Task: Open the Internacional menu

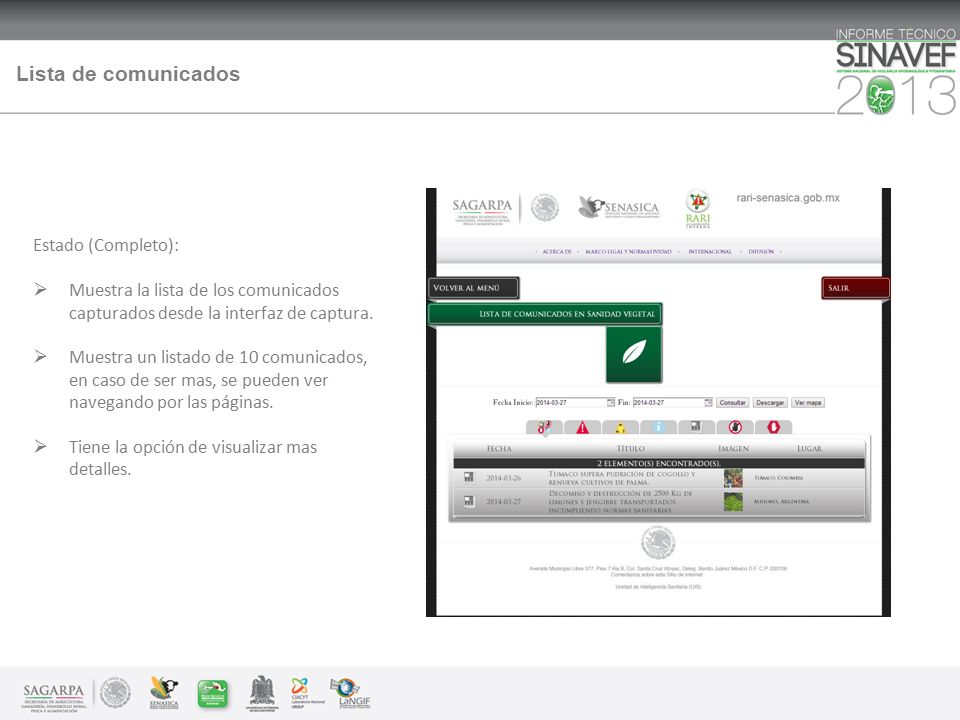Action: [710, 252]
